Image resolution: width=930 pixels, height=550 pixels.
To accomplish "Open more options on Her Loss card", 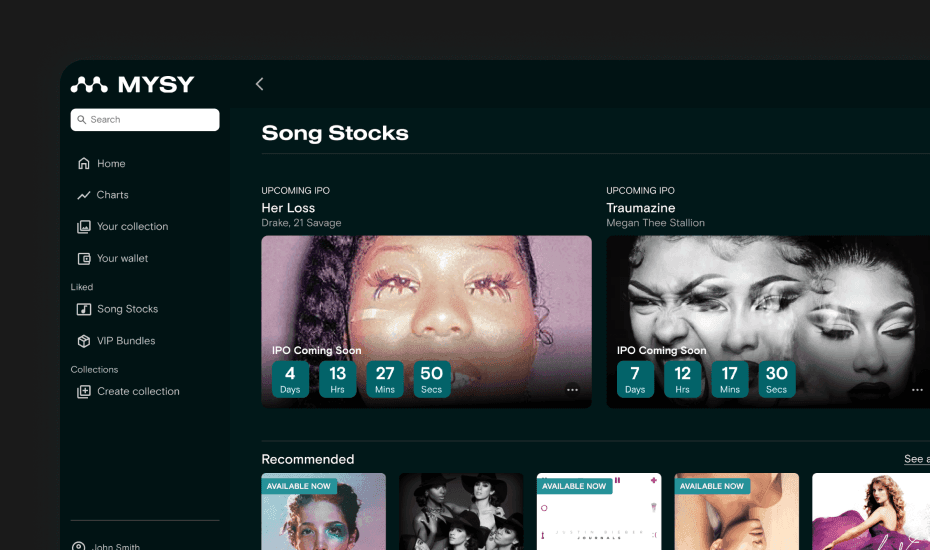I will point(572,390).
